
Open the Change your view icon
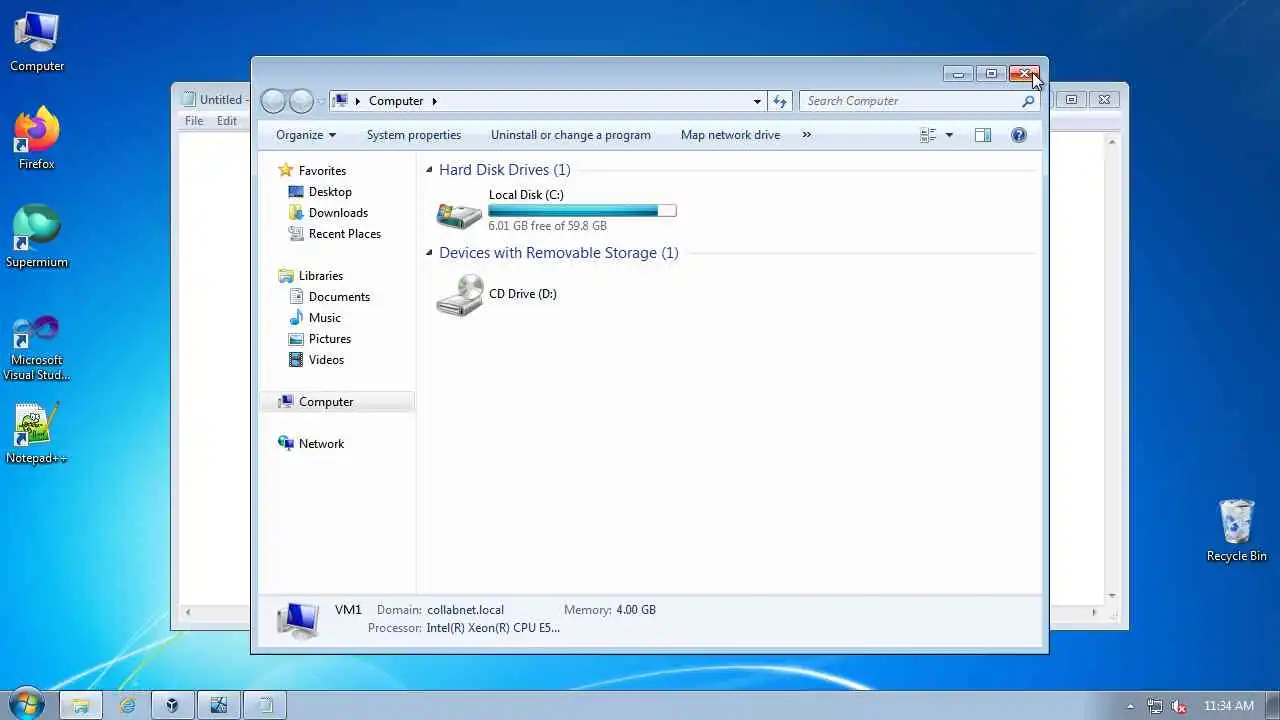[928, 135]
